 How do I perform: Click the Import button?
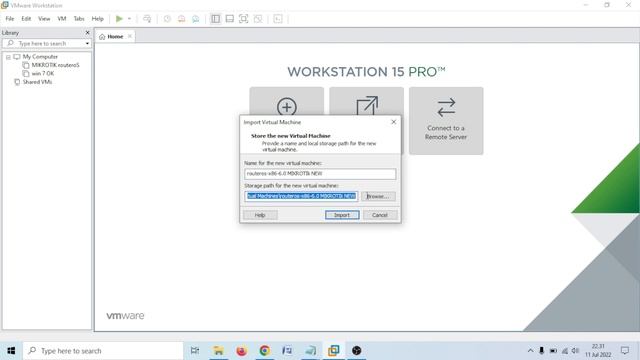pyautogui.click(x=342, y=215)
